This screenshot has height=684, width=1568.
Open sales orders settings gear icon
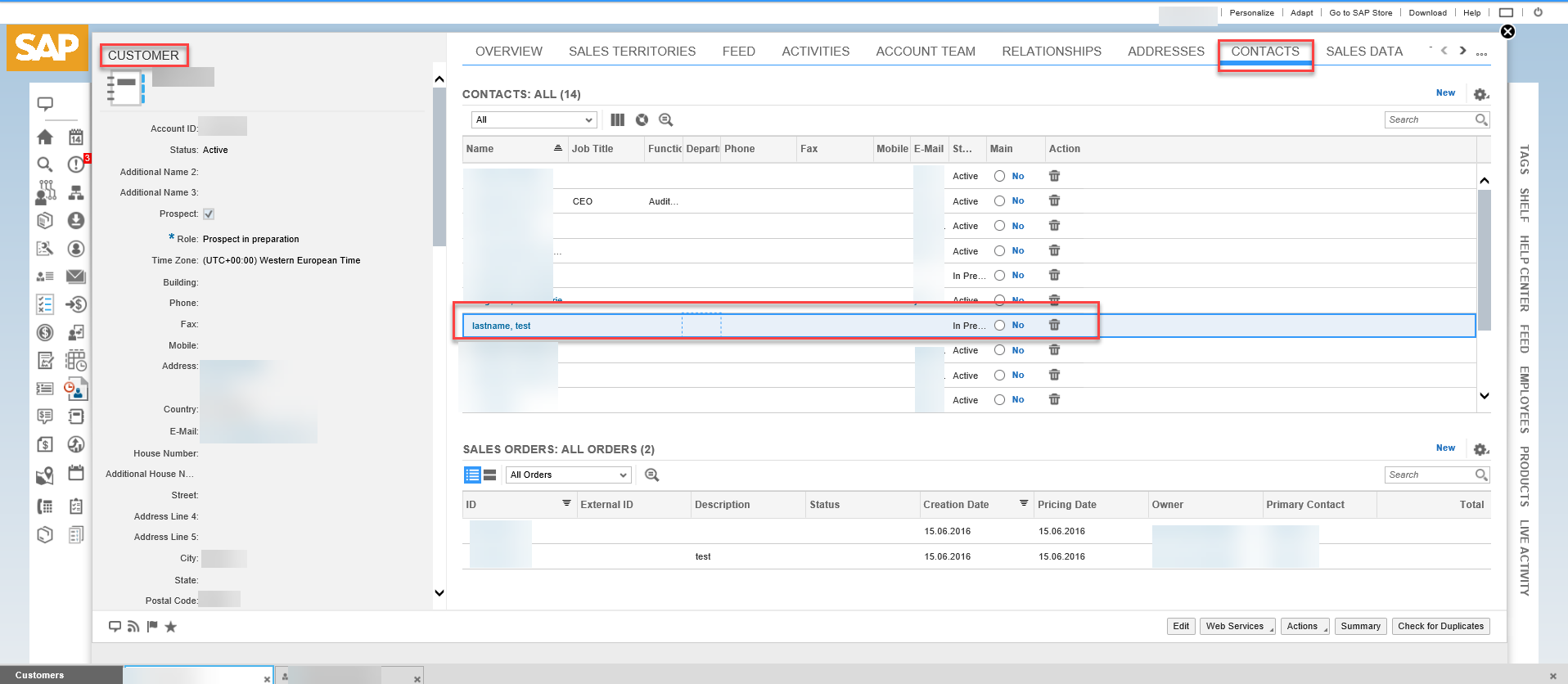pos(1480,450)
